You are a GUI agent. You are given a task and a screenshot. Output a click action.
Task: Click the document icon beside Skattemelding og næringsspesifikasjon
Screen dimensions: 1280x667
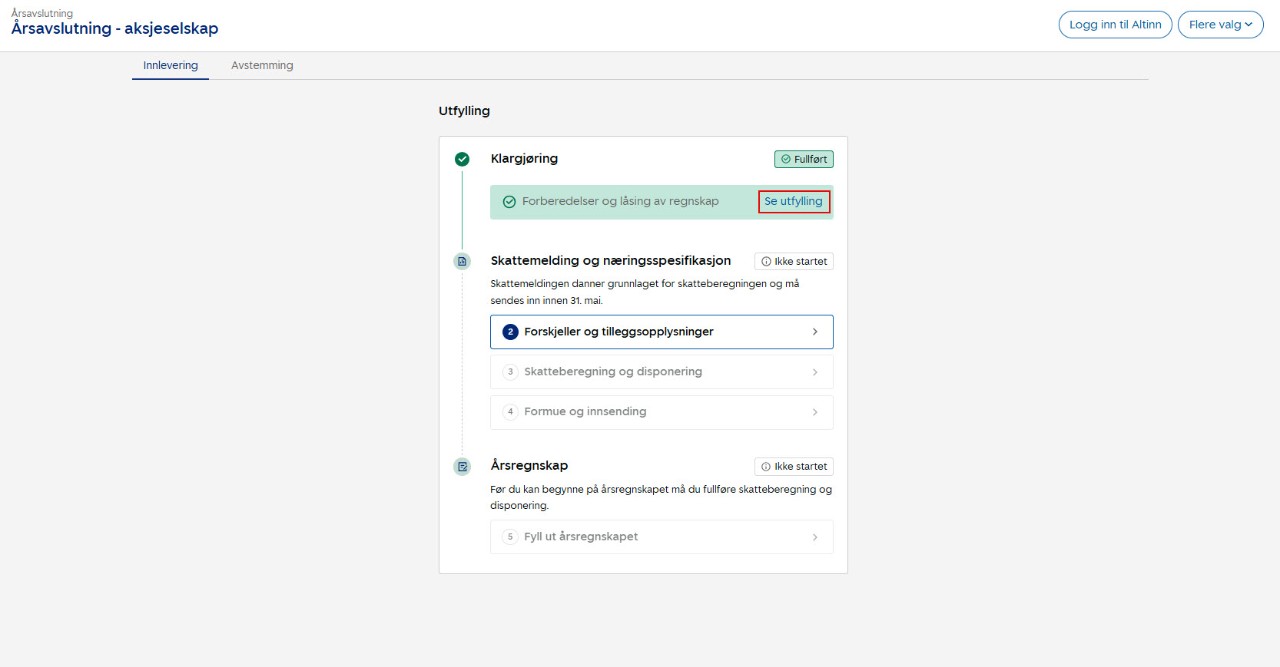coord(462,262)
